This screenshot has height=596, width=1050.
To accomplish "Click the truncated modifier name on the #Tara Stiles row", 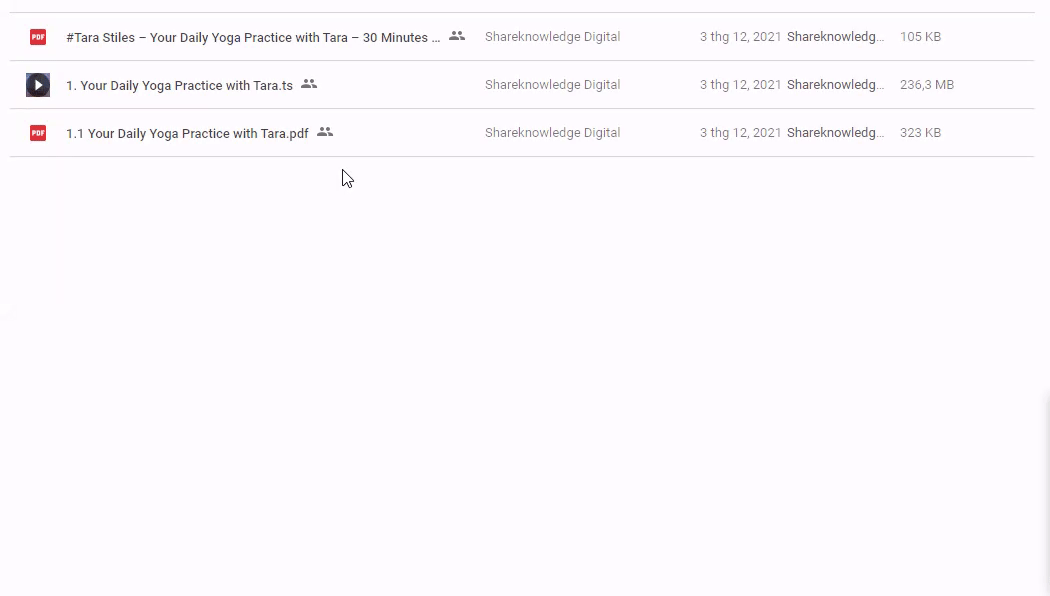I will 835,37.
